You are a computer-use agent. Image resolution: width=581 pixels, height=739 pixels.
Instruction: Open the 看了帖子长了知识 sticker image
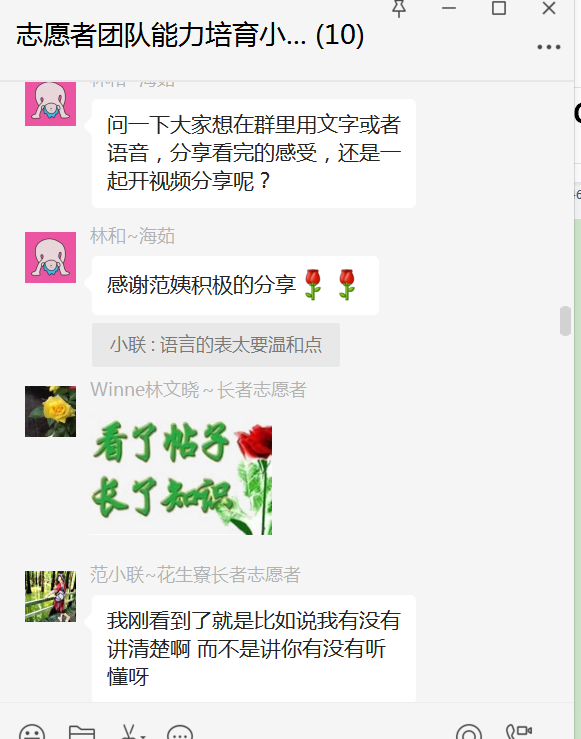pyautogui.click(x=181, y=477)
